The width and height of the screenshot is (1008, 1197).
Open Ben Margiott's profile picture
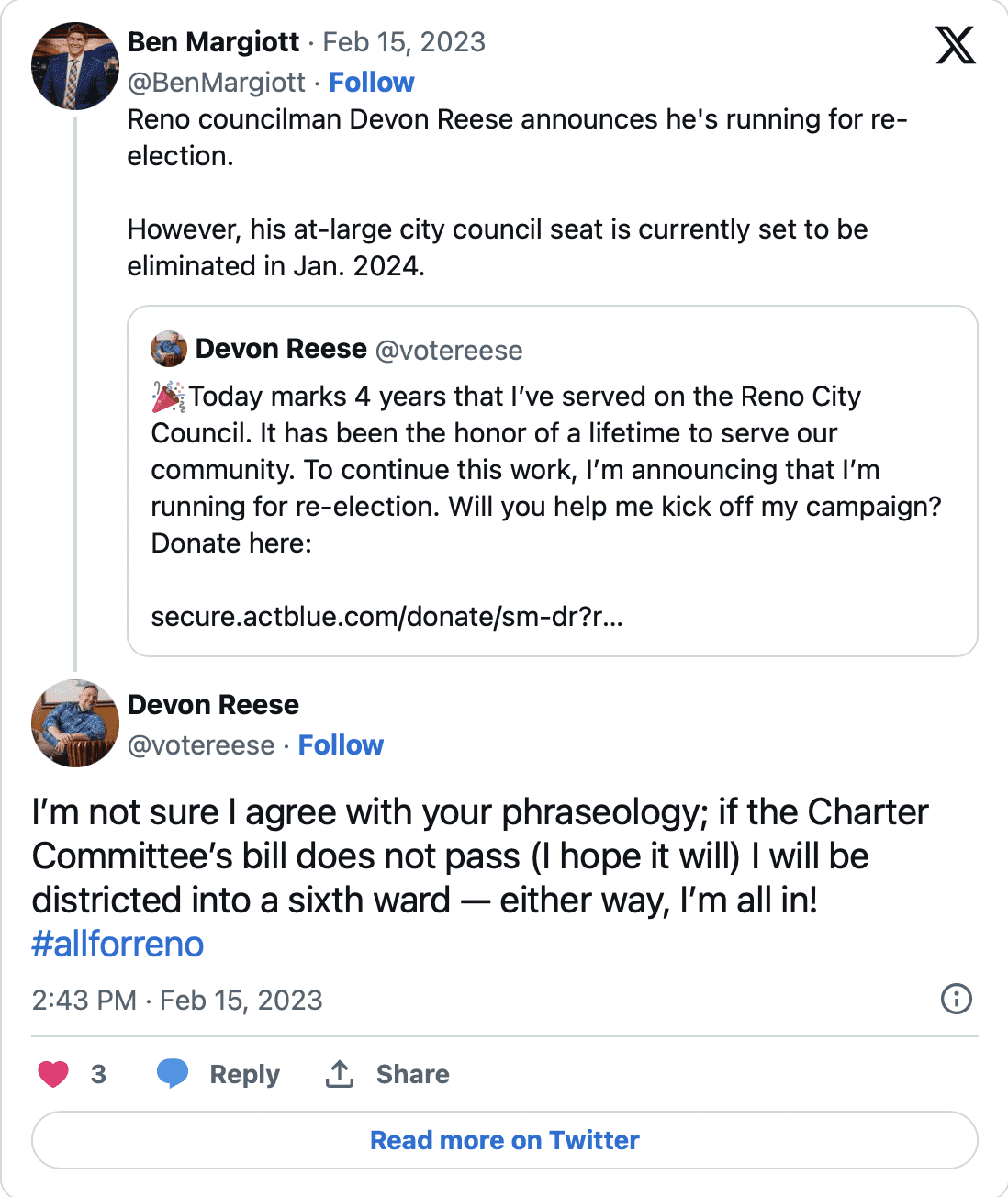(75, 66)
